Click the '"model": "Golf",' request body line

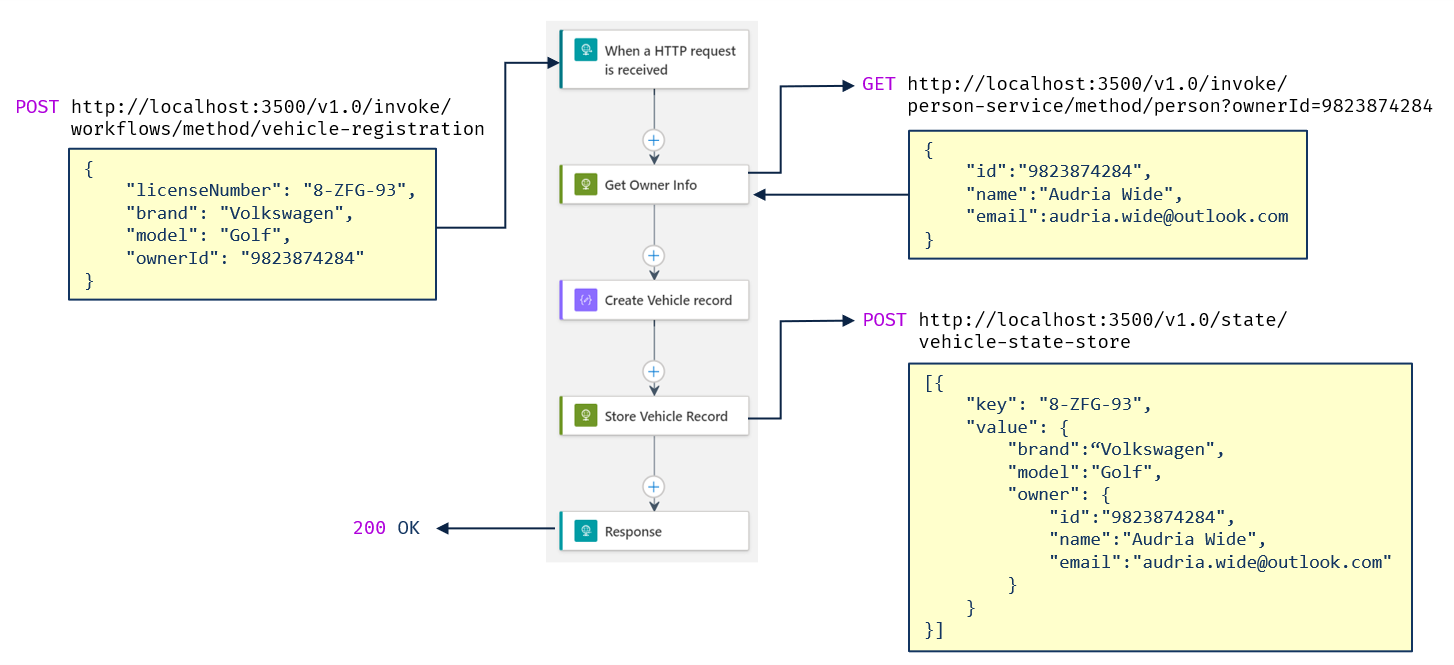coord(208,237)
